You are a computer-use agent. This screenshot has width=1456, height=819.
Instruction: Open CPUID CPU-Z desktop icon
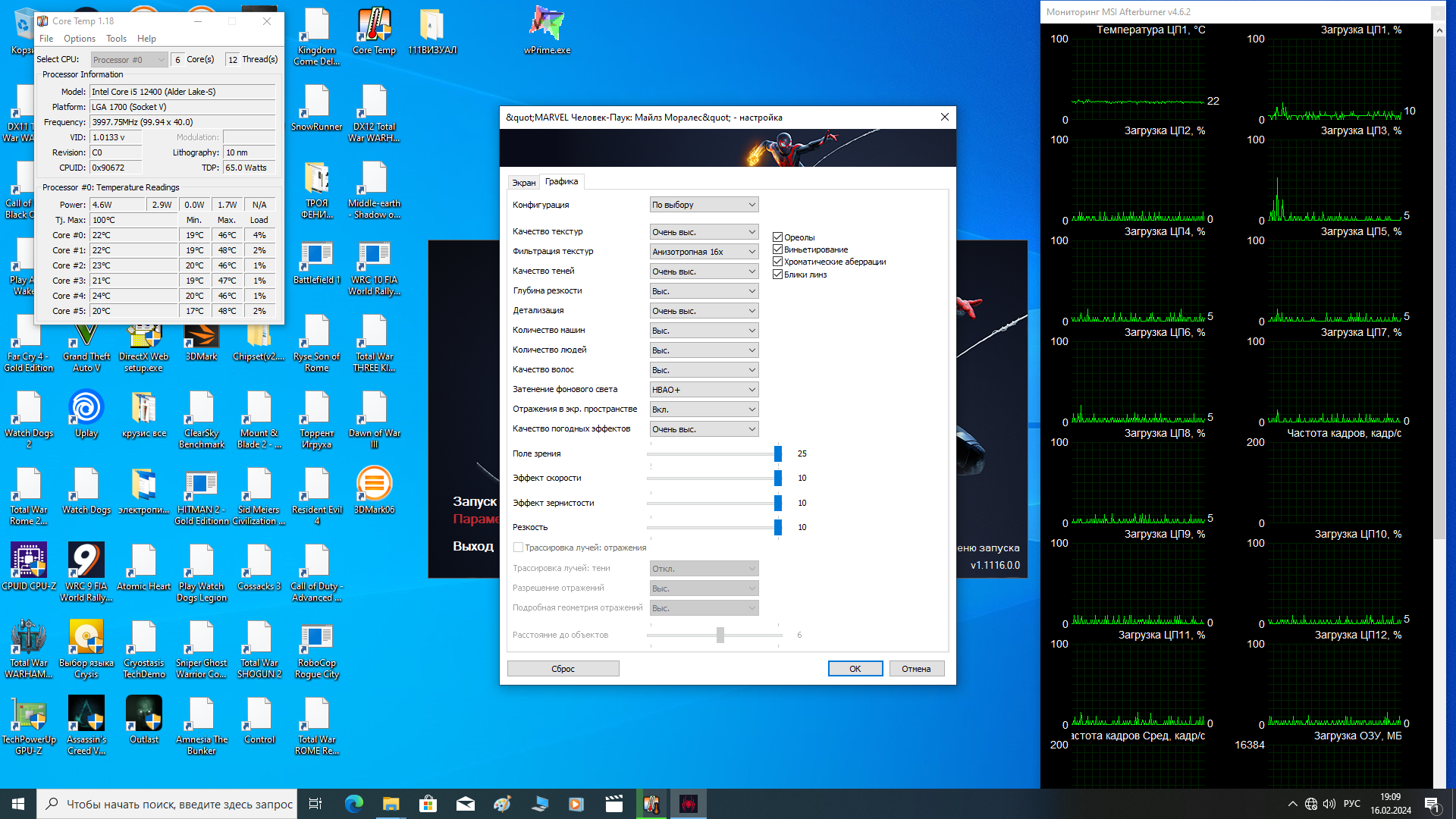click(x=29, y=564)
